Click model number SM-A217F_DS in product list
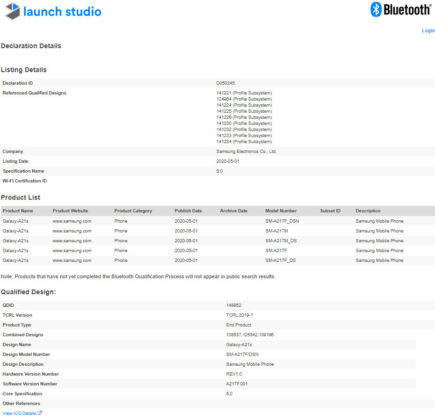This screenshot has height=420, width=435. click(280, 260)
